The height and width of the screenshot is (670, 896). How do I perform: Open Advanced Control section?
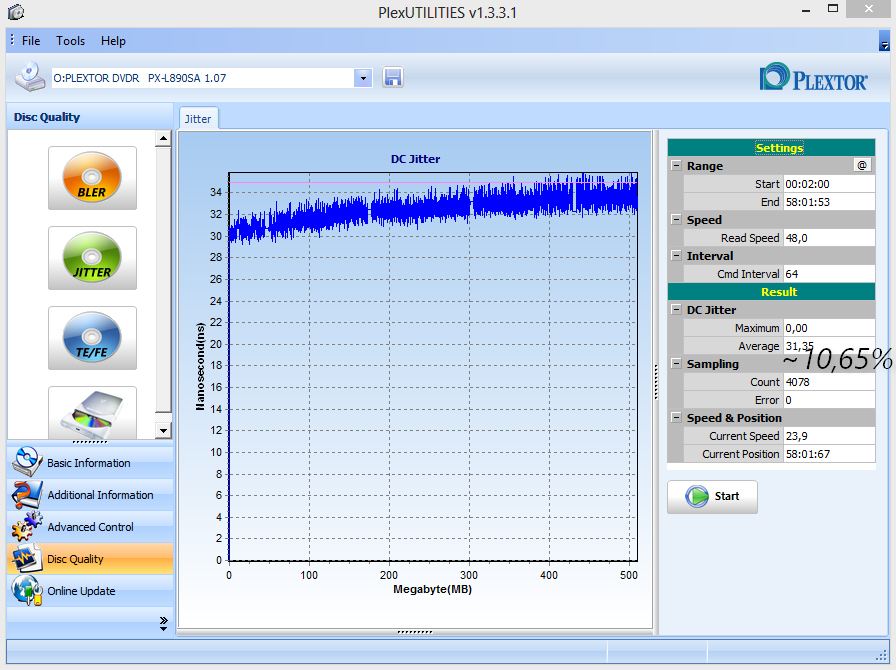point(90,527)
